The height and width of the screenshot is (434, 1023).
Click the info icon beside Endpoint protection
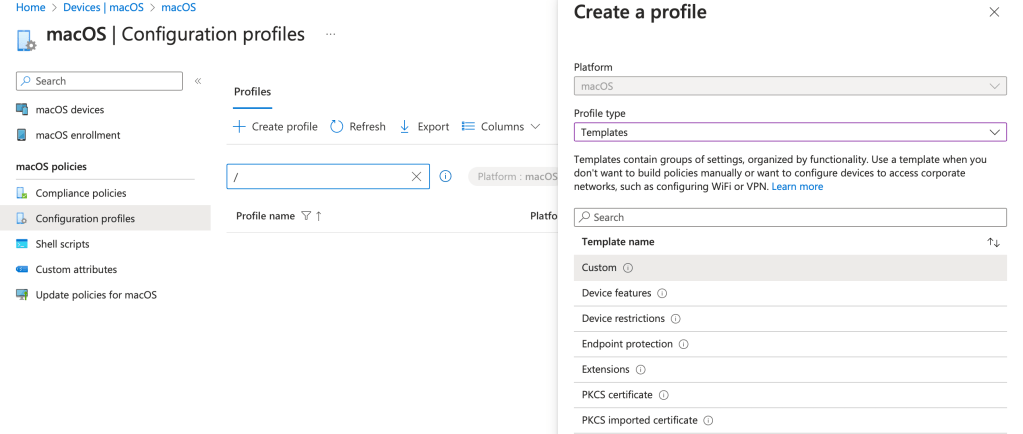(x=684, y=344)
